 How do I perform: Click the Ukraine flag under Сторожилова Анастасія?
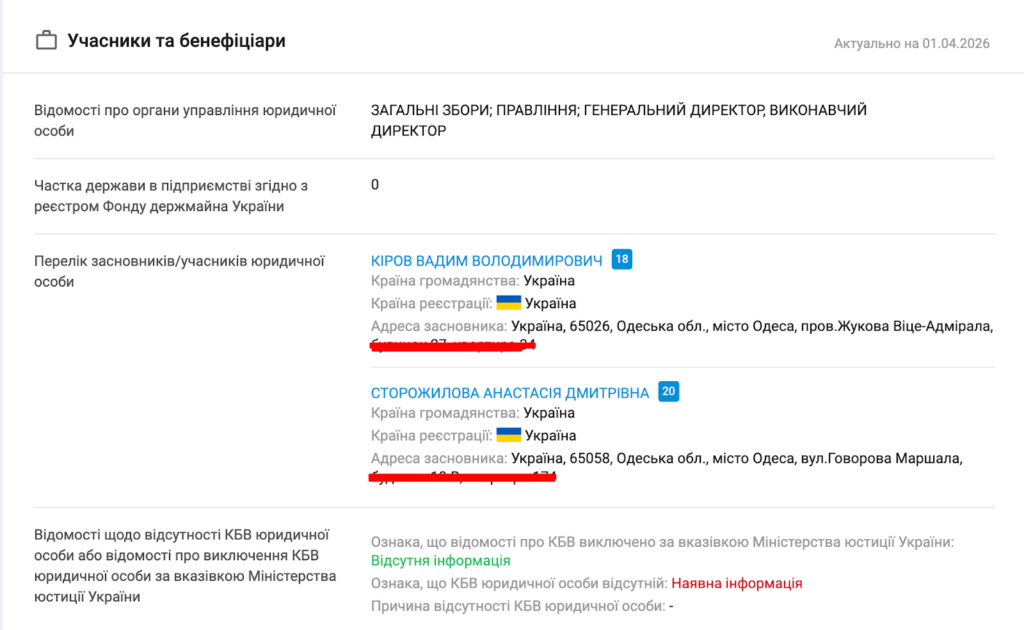[x=509, y=435]
